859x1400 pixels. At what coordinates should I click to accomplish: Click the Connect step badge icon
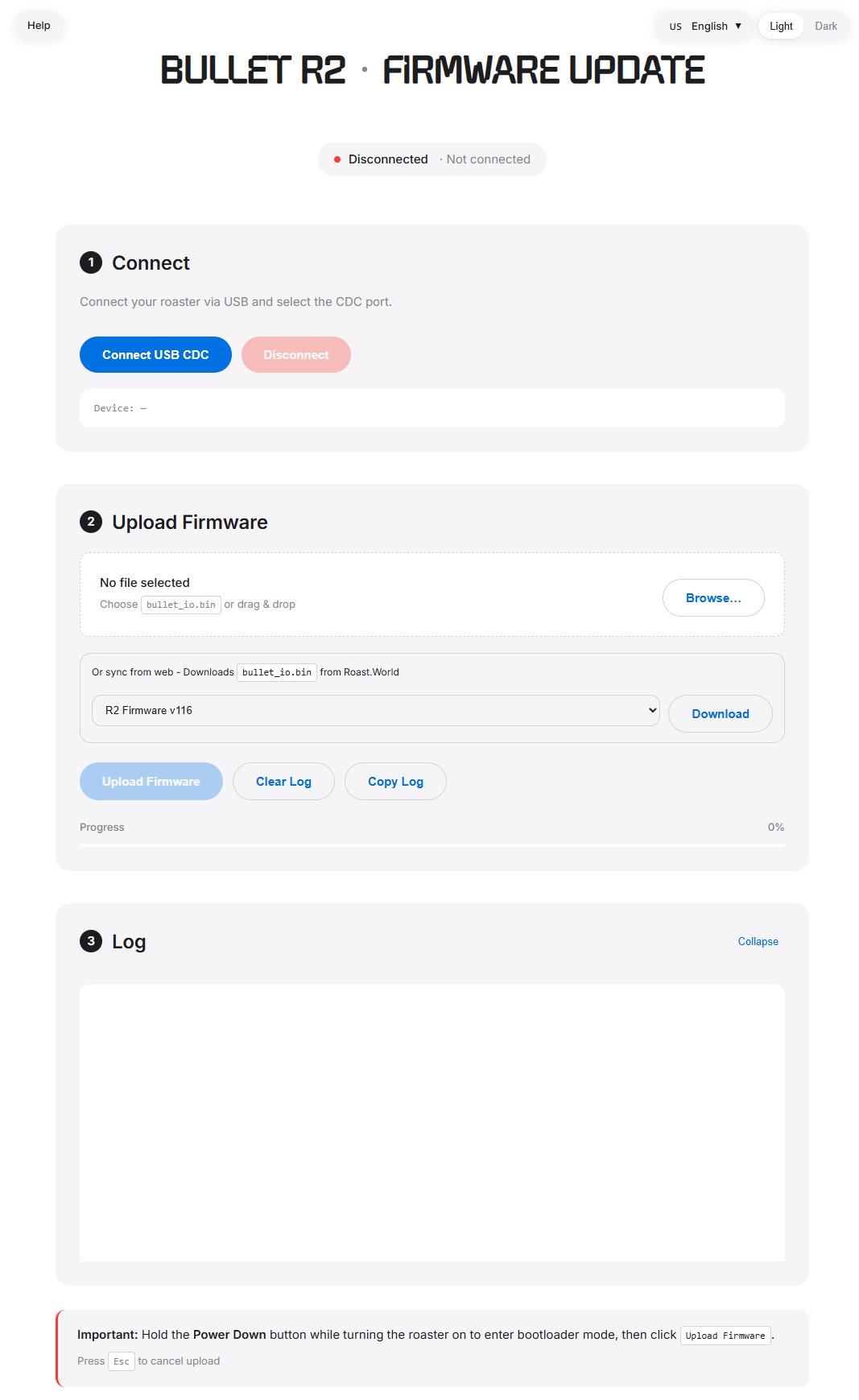91,262
